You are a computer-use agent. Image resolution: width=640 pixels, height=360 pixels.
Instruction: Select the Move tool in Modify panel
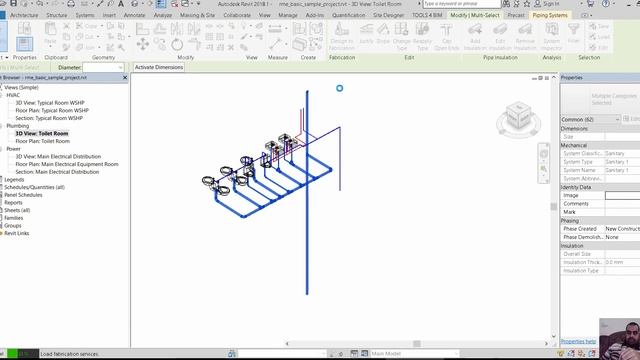point(142,44)
